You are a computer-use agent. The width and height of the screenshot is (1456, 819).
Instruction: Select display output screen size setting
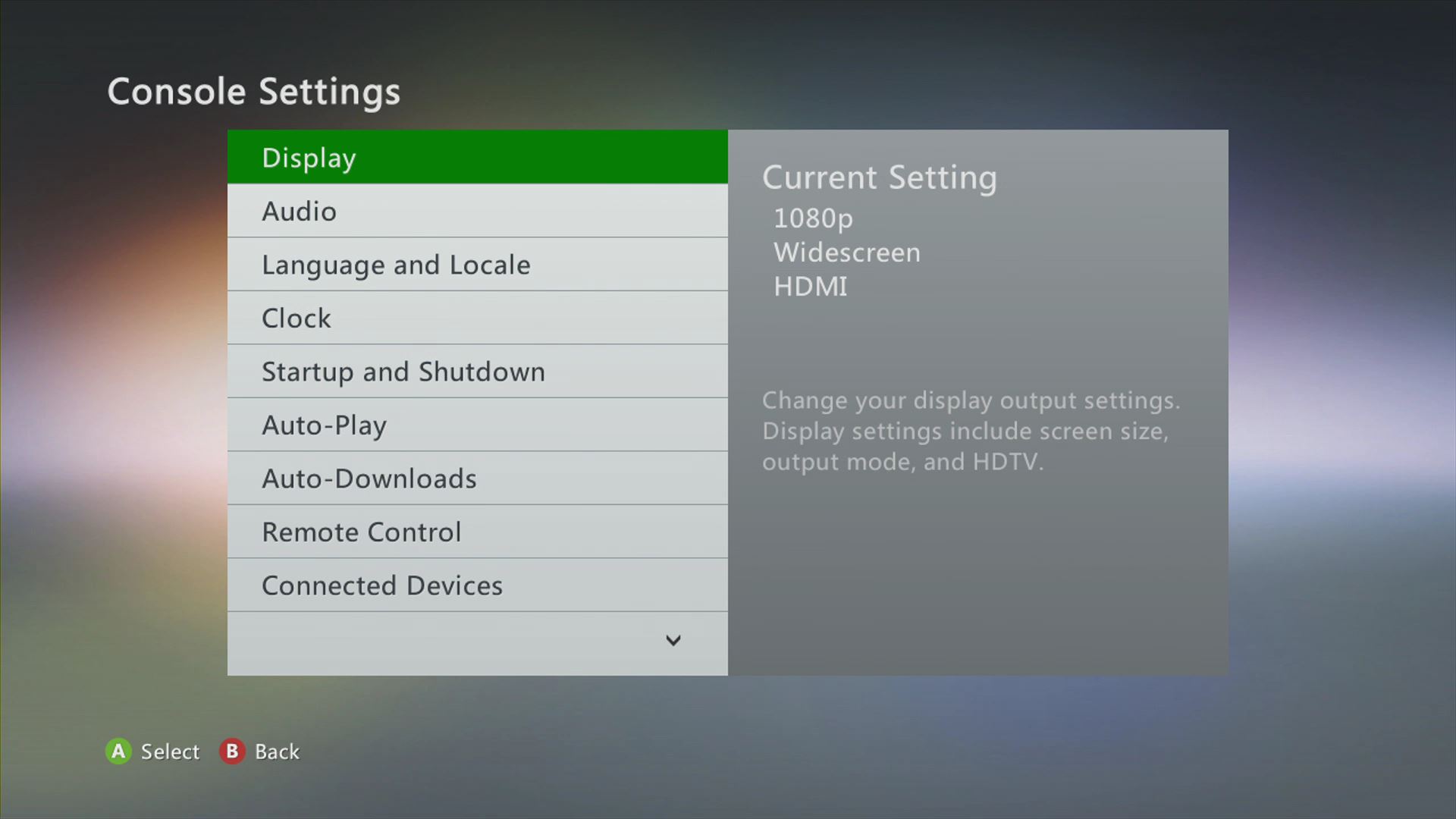coord(478,157)
